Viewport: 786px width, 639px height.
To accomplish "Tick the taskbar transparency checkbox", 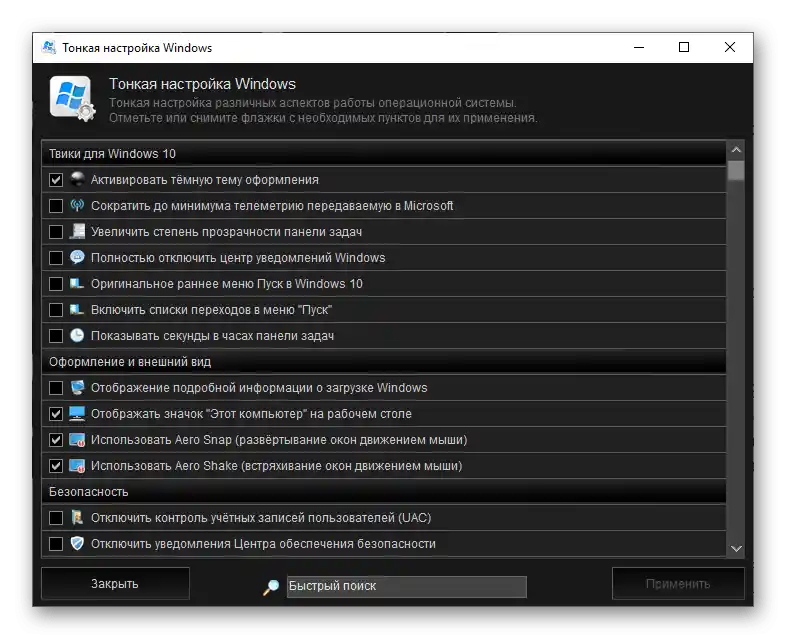I will (x=56, y=232).
